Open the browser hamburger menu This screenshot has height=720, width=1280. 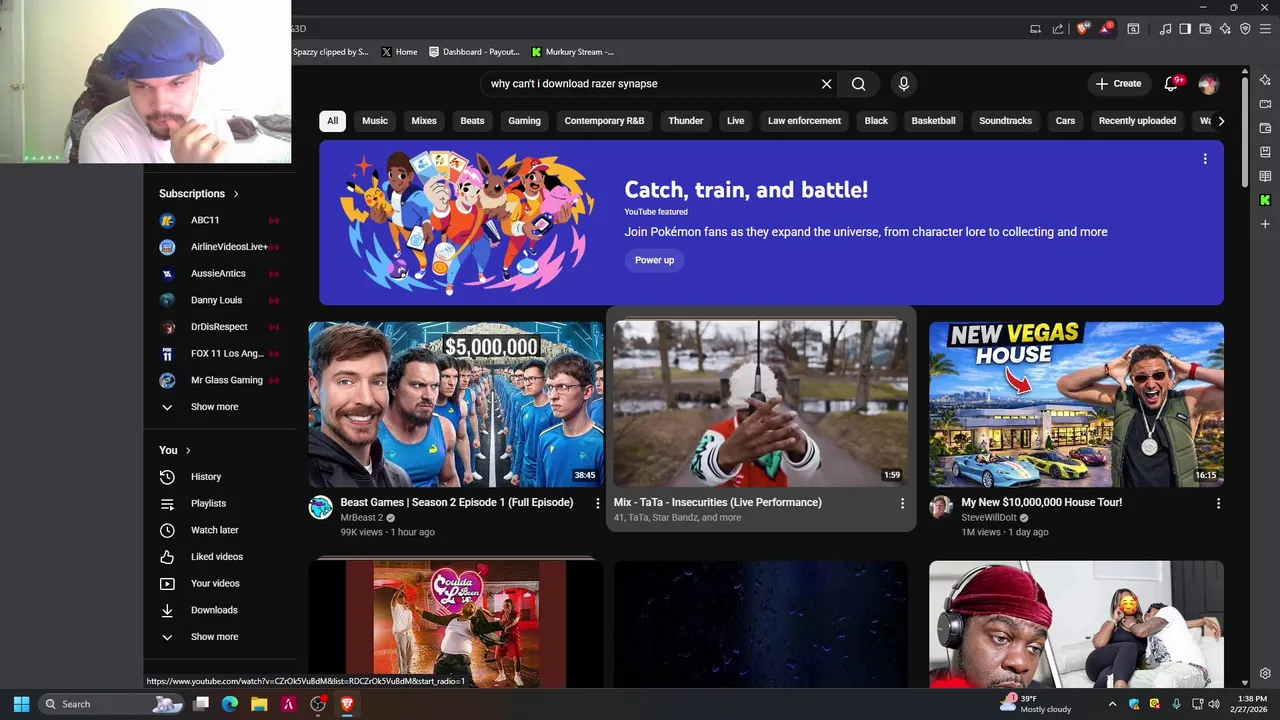[1265, 29]
